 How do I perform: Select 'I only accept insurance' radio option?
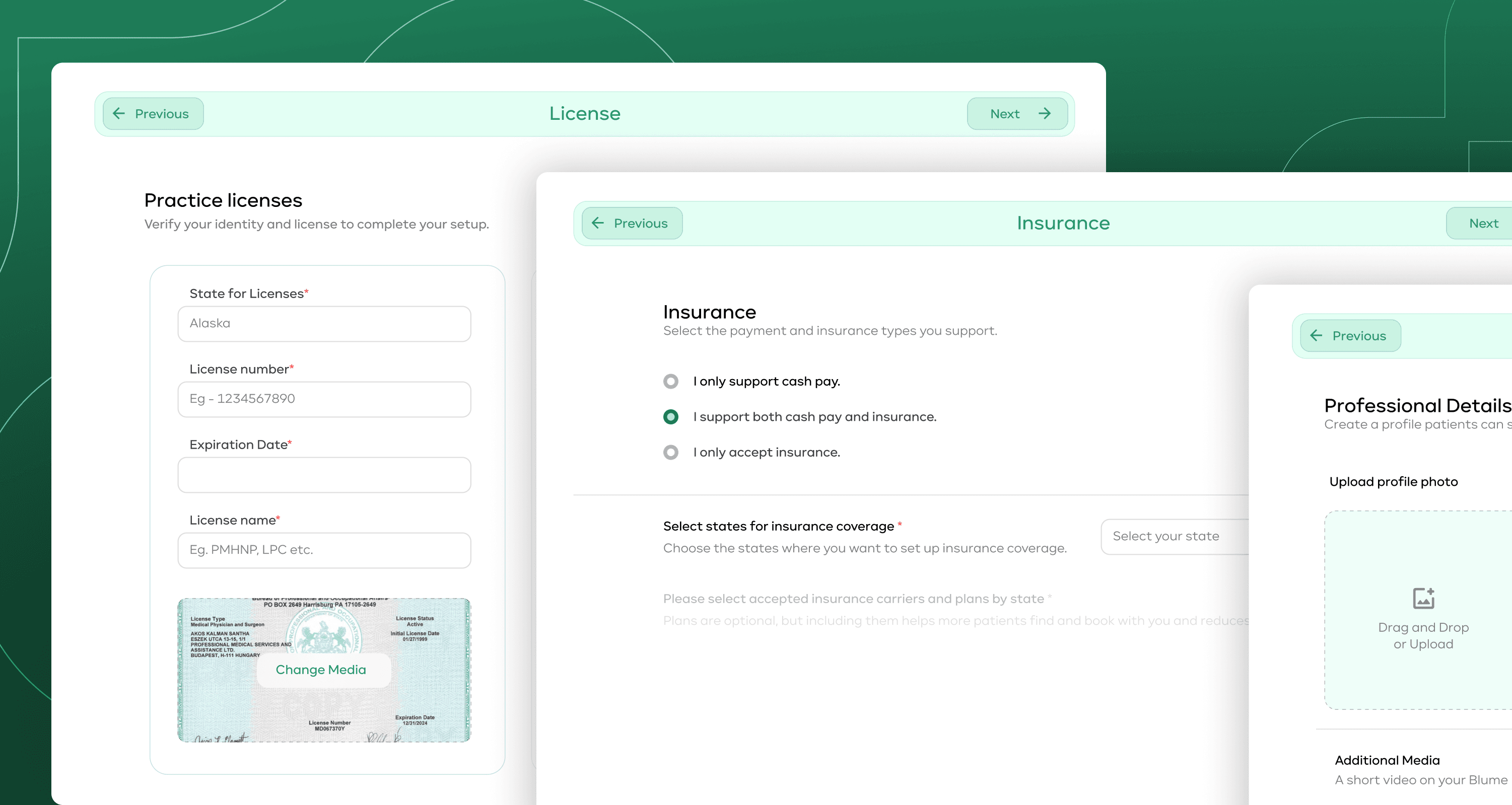pos(671,453)
